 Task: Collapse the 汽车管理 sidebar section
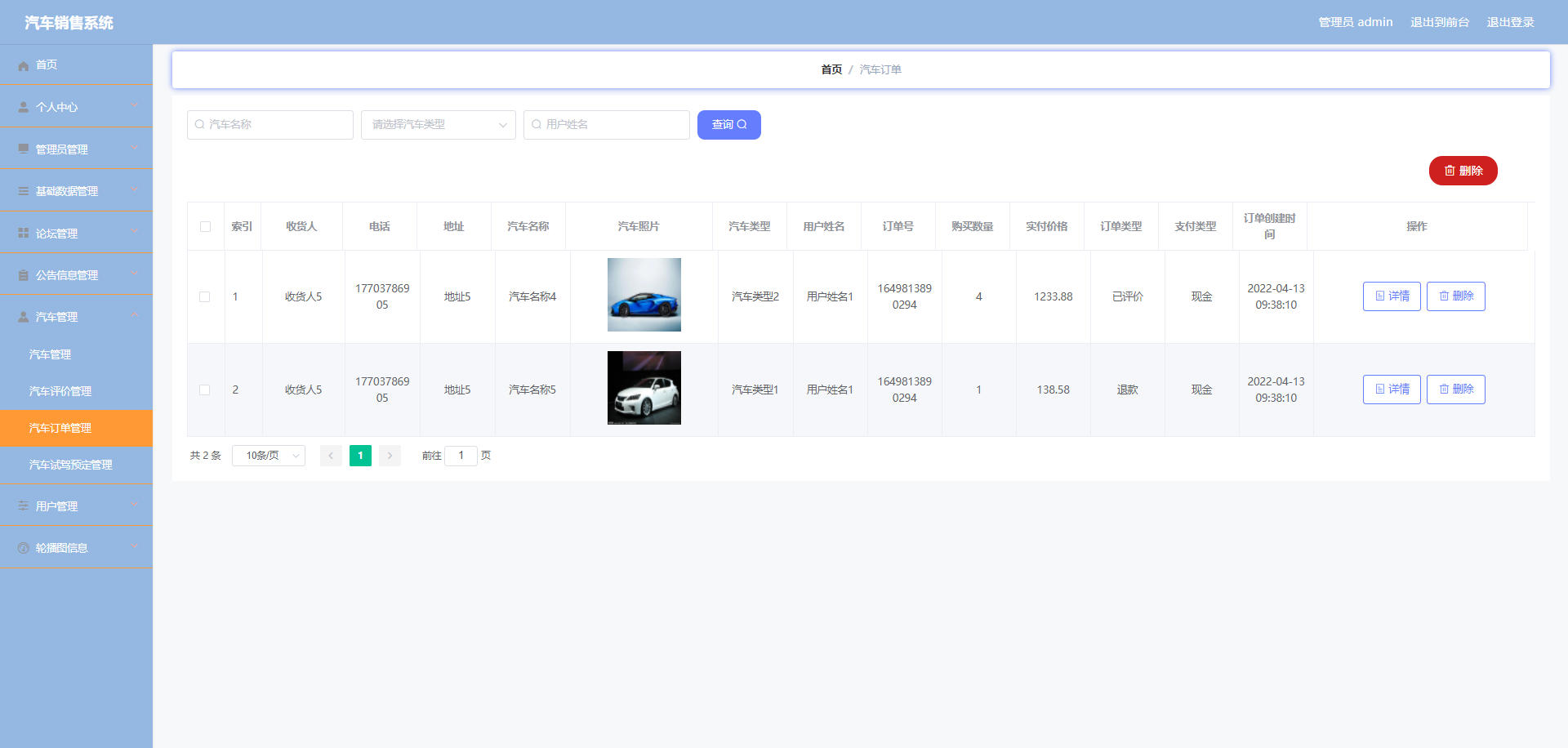click(76, 317)
